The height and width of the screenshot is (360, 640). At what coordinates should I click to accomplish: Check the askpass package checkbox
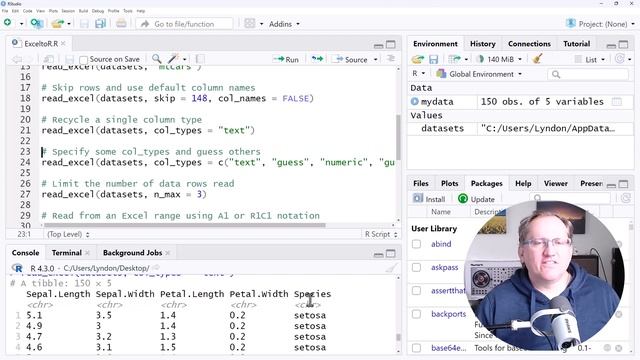[416, 267]
